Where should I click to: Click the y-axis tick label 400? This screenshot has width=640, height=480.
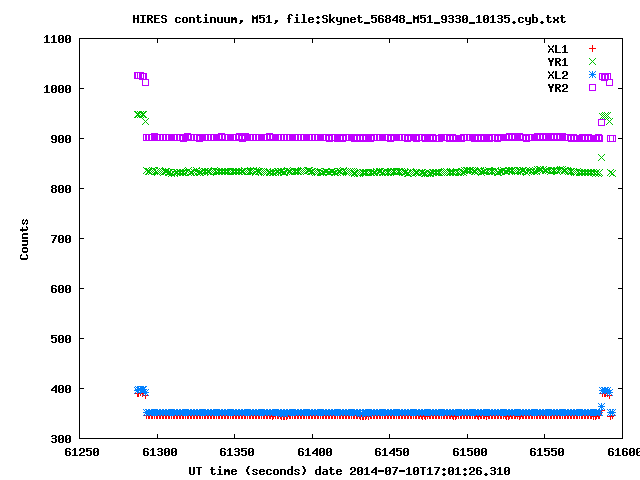[x=61, y=389]
